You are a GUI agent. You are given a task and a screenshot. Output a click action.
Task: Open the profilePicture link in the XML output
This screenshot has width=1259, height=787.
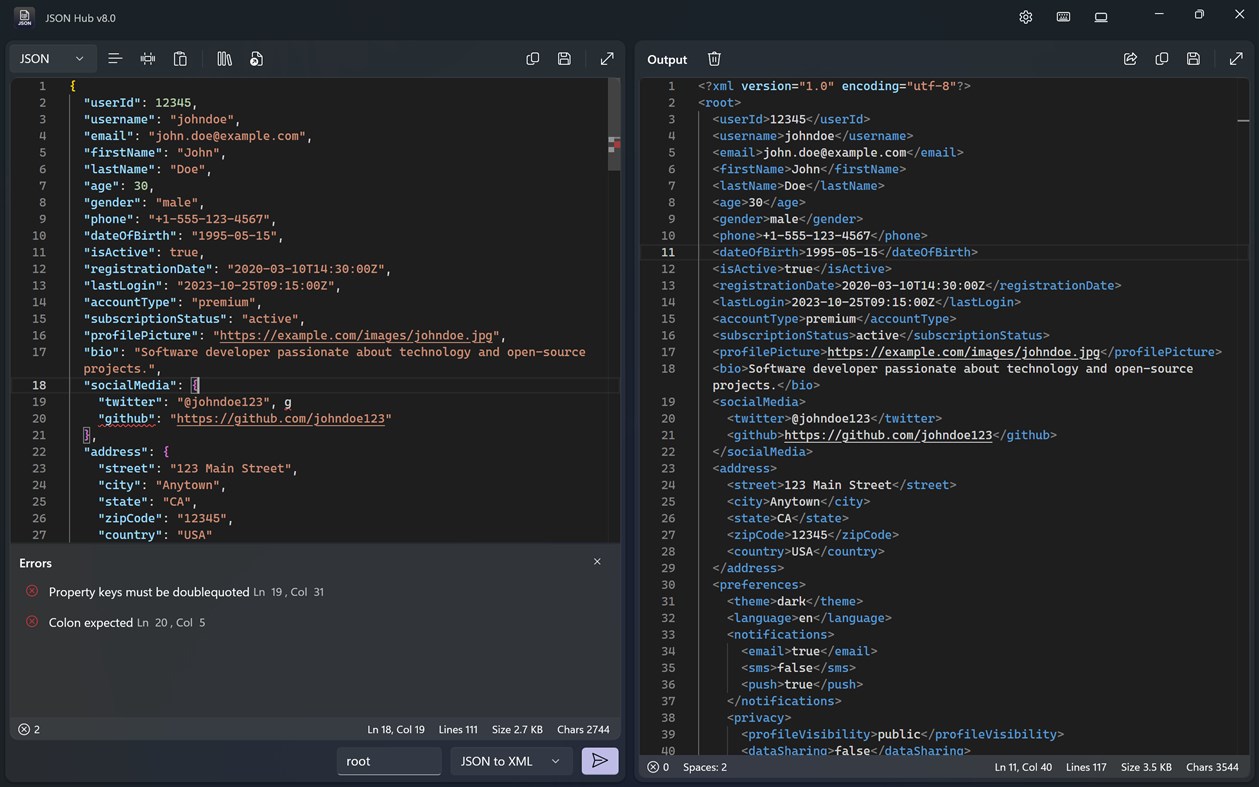click(x=963, y=352)
